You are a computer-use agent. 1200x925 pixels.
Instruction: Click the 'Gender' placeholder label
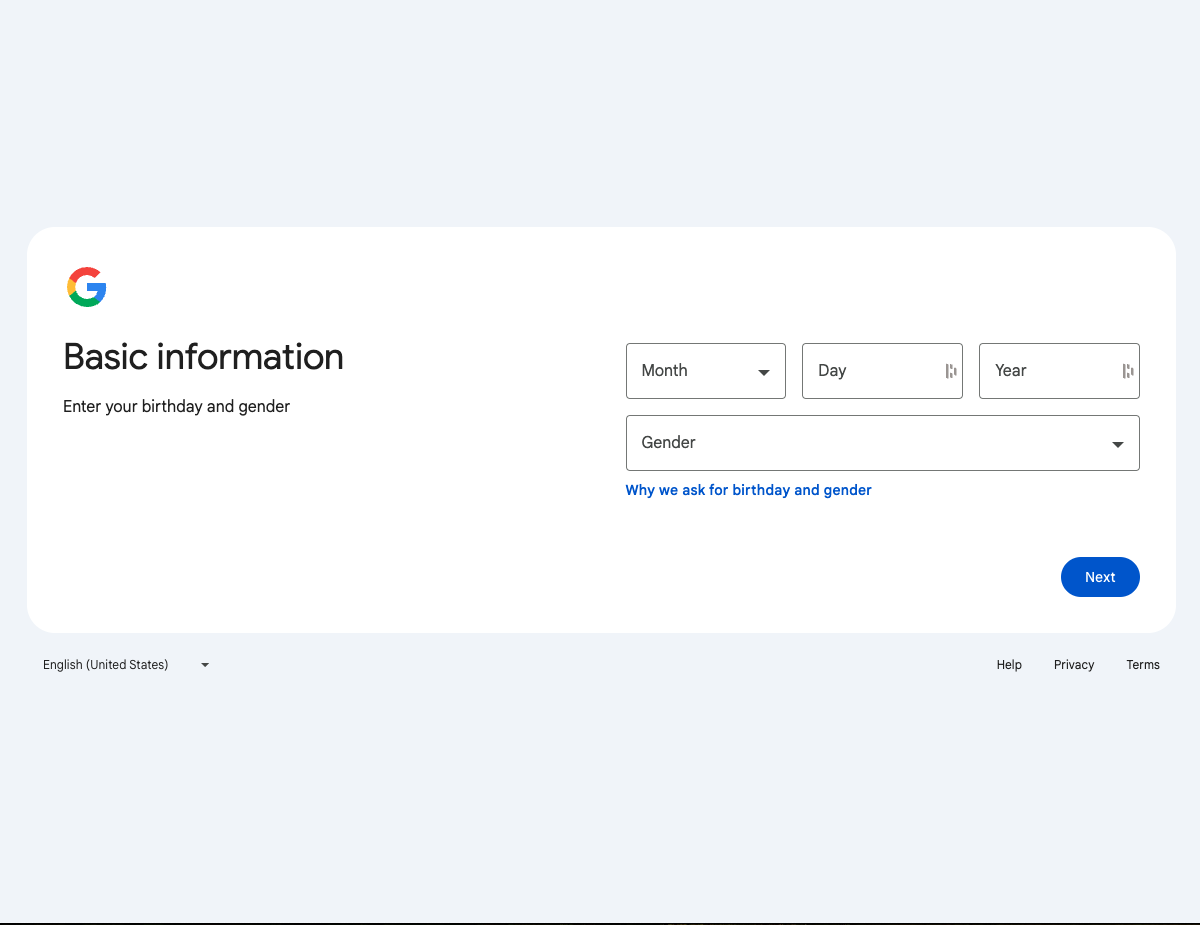pyautogui.click(x=668, y=443)
